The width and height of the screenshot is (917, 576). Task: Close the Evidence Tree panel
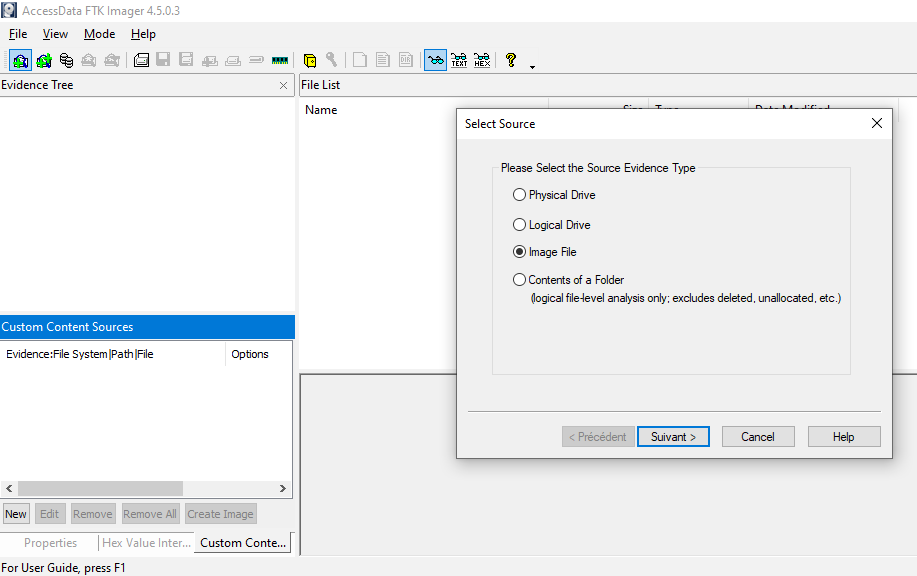click(283, 86)
